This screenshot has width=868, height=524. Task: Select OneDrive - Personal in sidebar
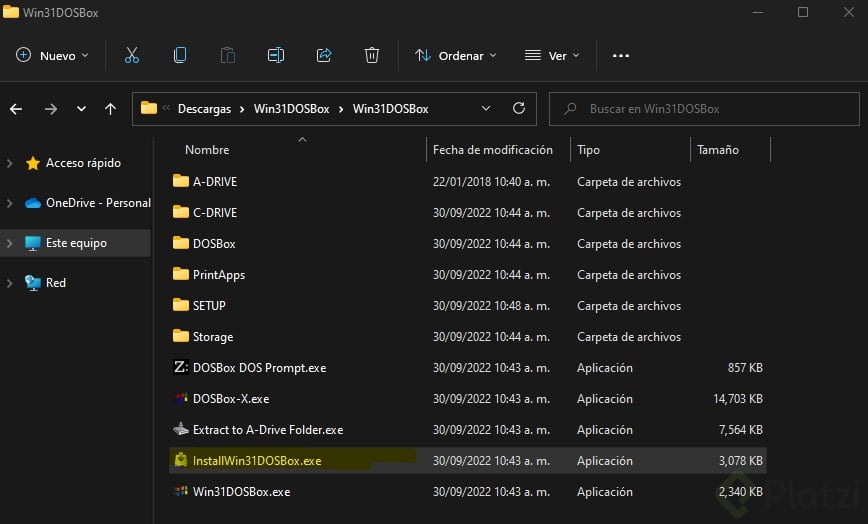click(98, 203)
